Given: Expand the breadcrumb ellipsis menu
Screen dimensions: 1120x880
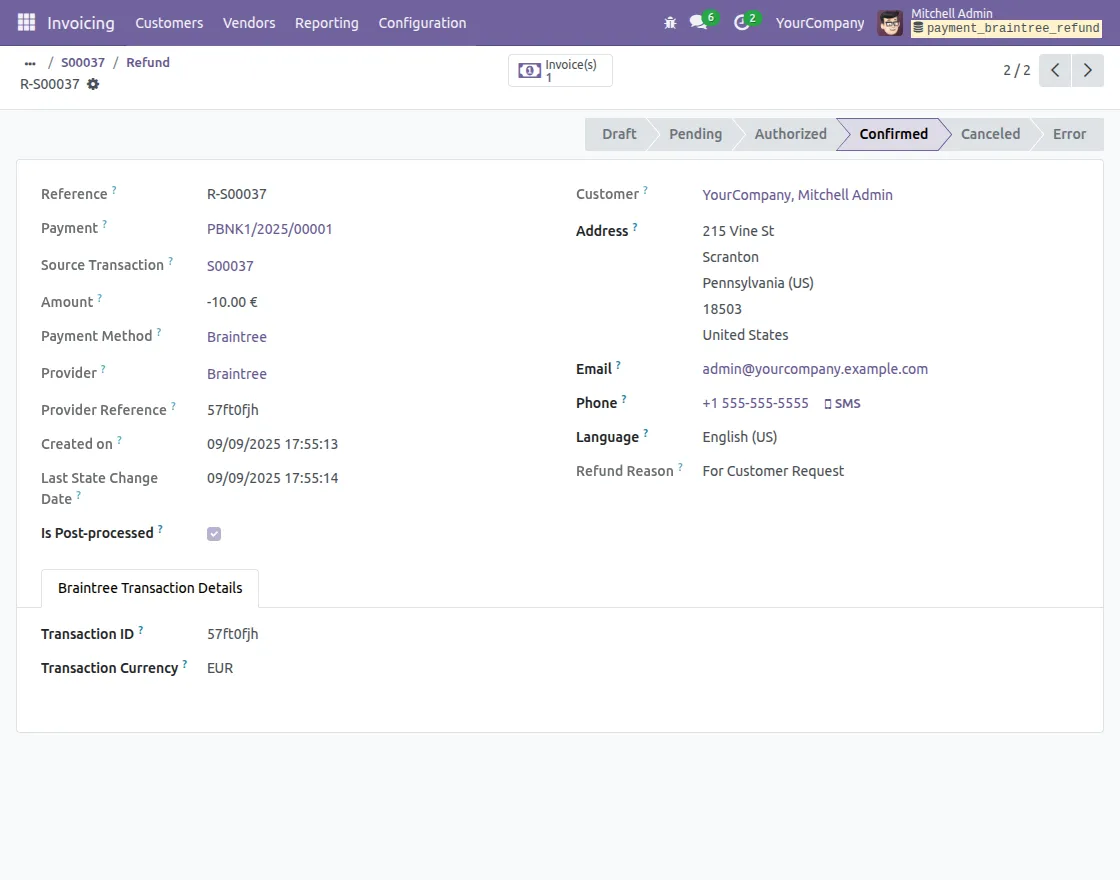Looking at the screenshot, I should pyautogui.click(x=29, y=62).
